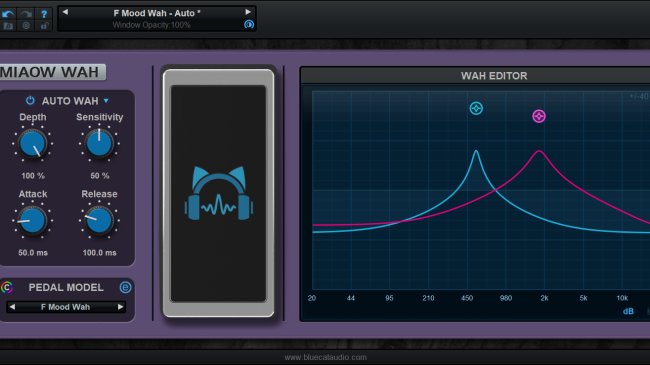Toggle the unlock padlock icon
The width and height of the screenshot is (650, 365).
[x=44, y=26]
